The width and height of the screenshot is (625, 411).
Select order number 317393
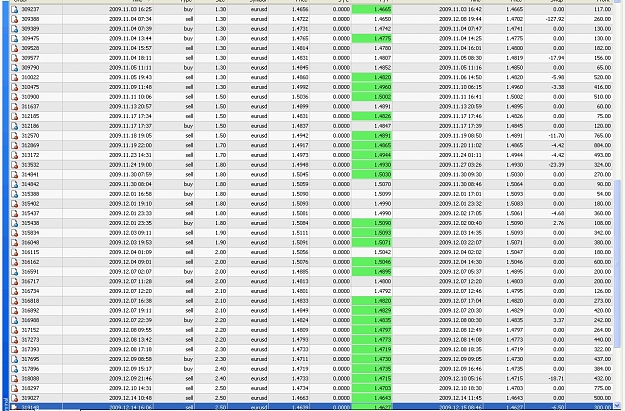pyautogui.click(x=30, y=350)
